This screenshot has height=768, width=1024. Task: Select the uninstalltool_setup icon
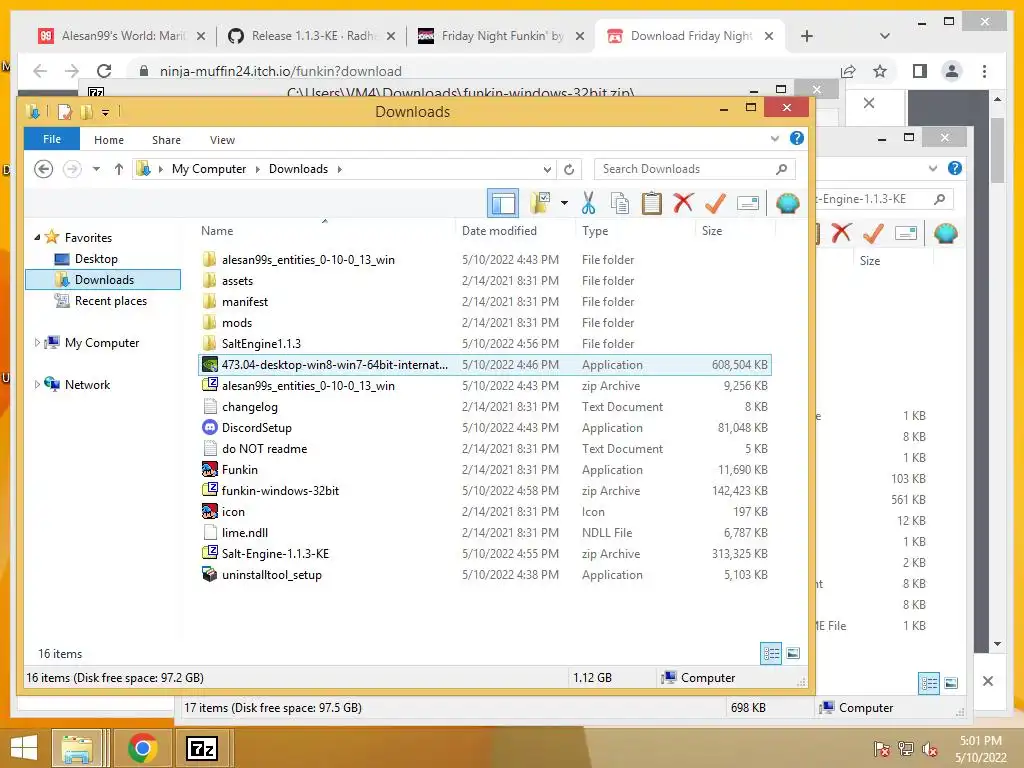click(210, 575)
